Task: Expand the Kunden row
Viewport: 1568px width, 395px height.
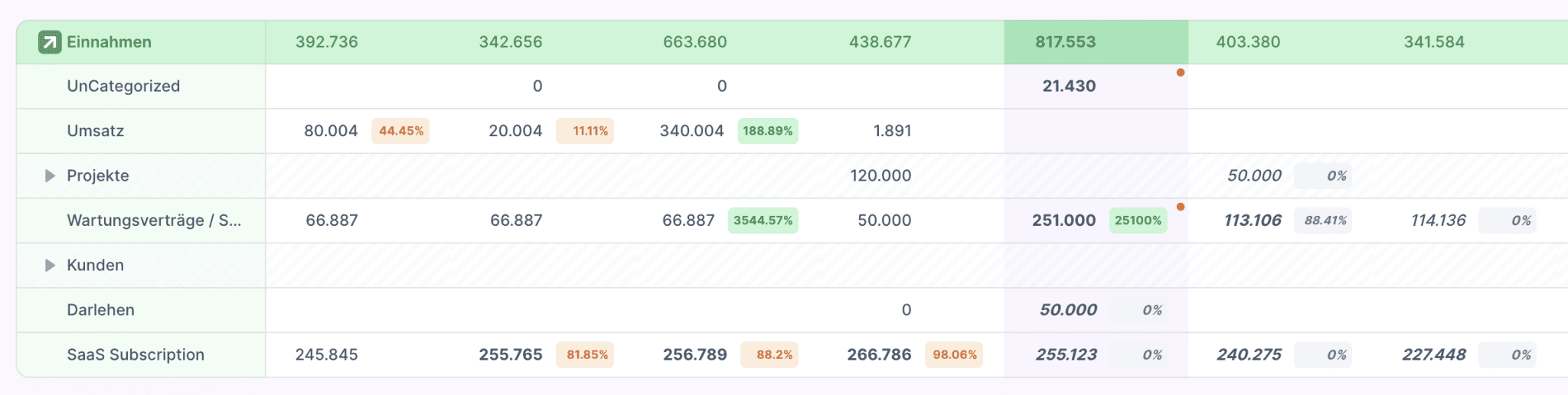Action: 50,266
